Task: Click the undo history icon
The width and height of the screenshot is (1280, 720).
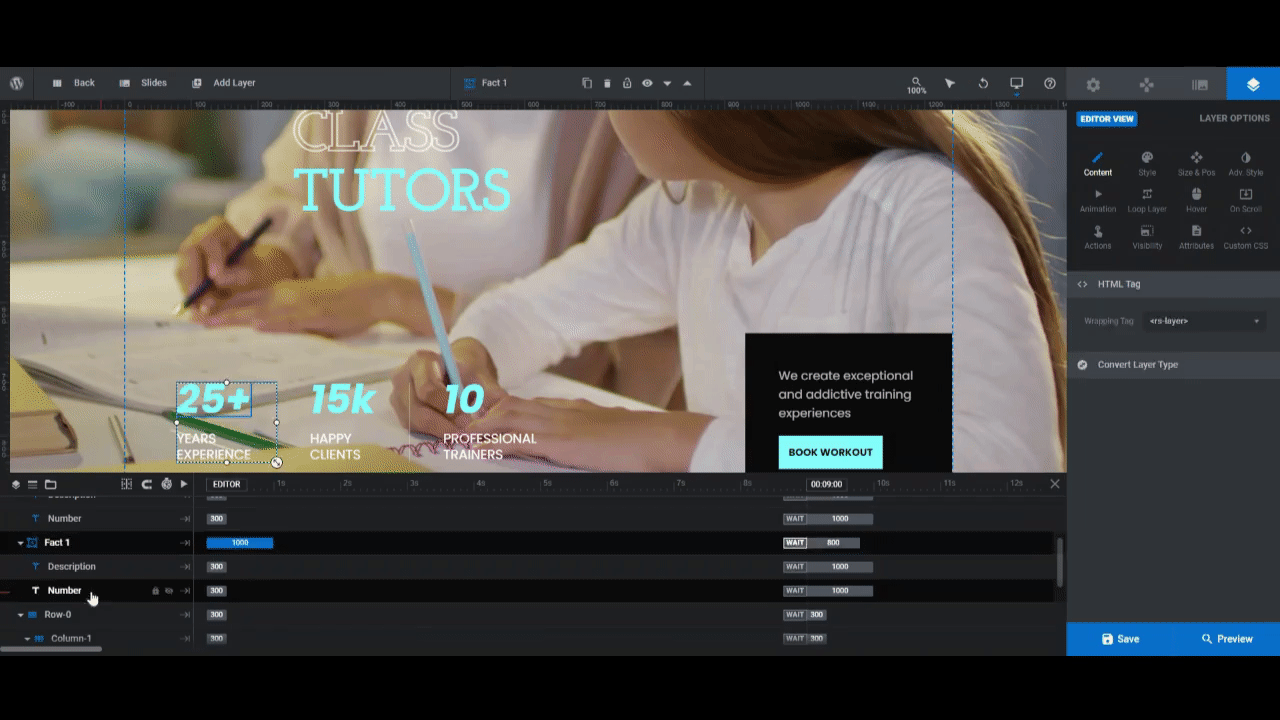Action: 983,83
